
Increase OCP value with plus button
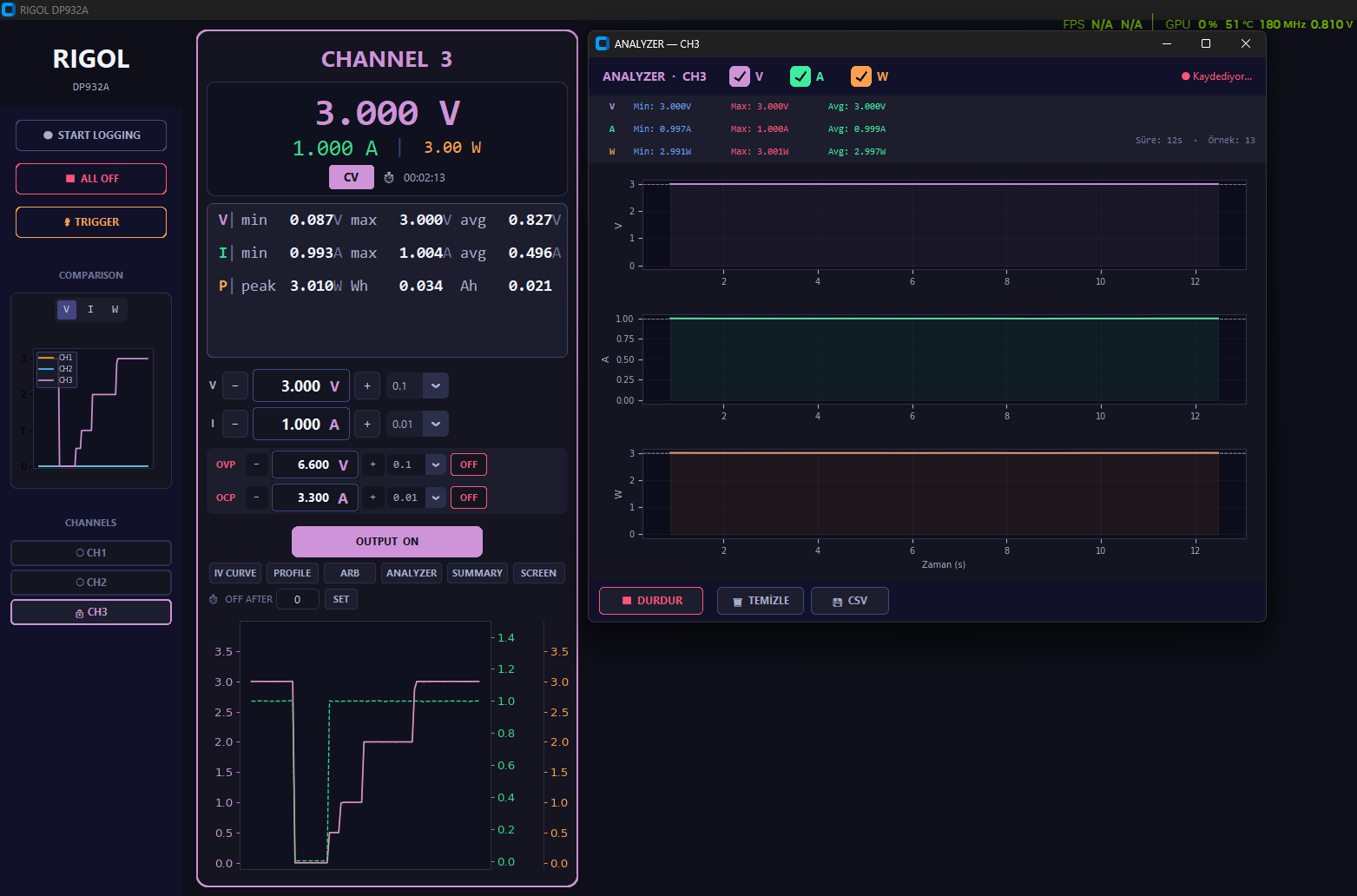(x=372, y=497)
